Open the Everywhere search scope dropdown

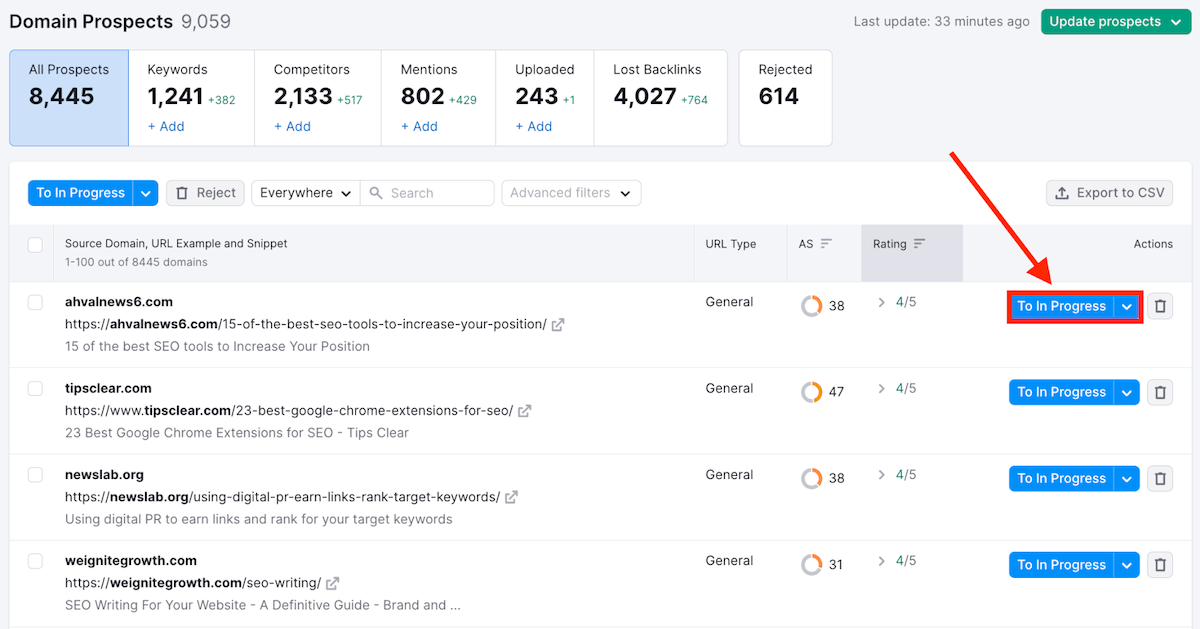point(305,193)
